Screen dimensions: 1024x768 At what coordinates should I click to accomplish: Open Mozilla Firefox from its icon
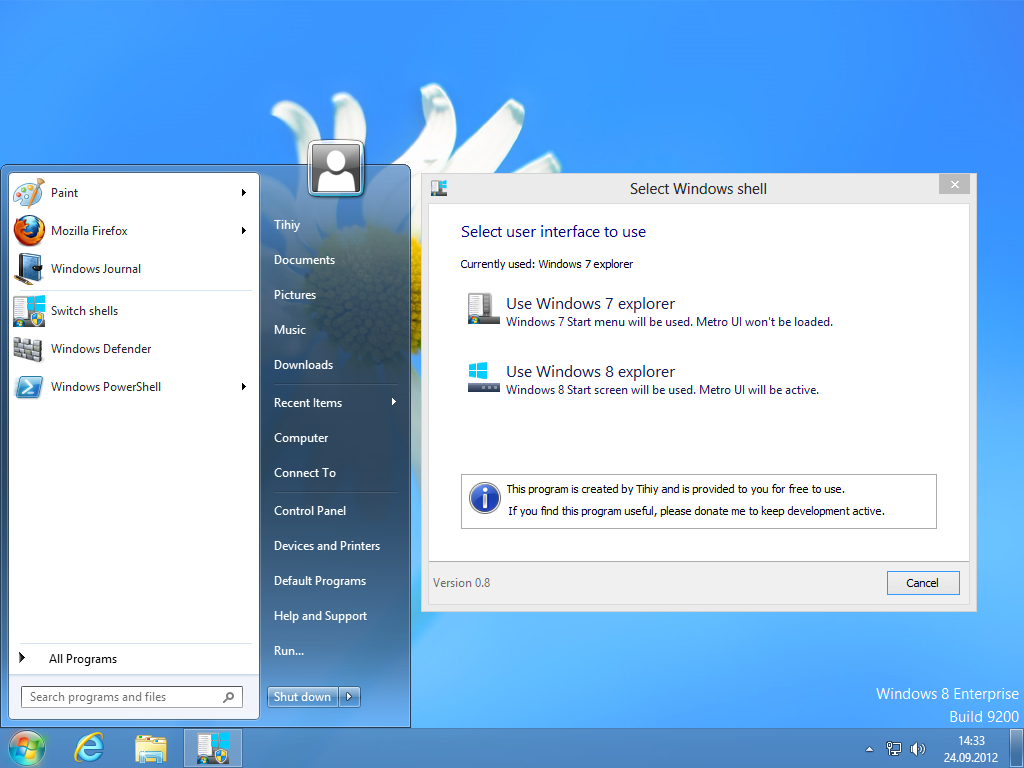point(29,231)
